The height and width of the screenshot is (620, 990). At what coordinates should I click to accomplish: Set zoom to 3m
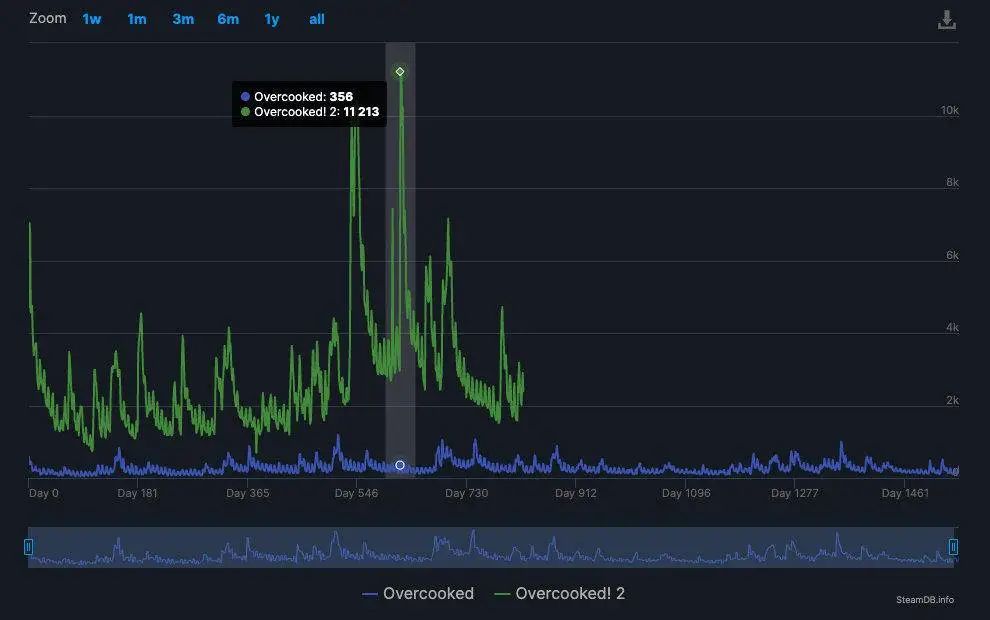point(183,20)
